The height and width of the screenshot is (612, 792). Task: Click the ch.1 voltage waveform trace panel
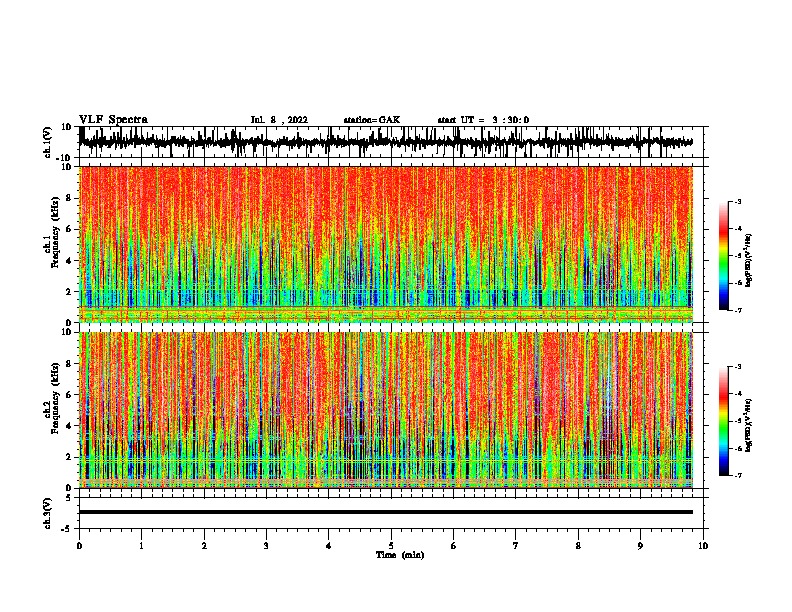click(391, 142)
